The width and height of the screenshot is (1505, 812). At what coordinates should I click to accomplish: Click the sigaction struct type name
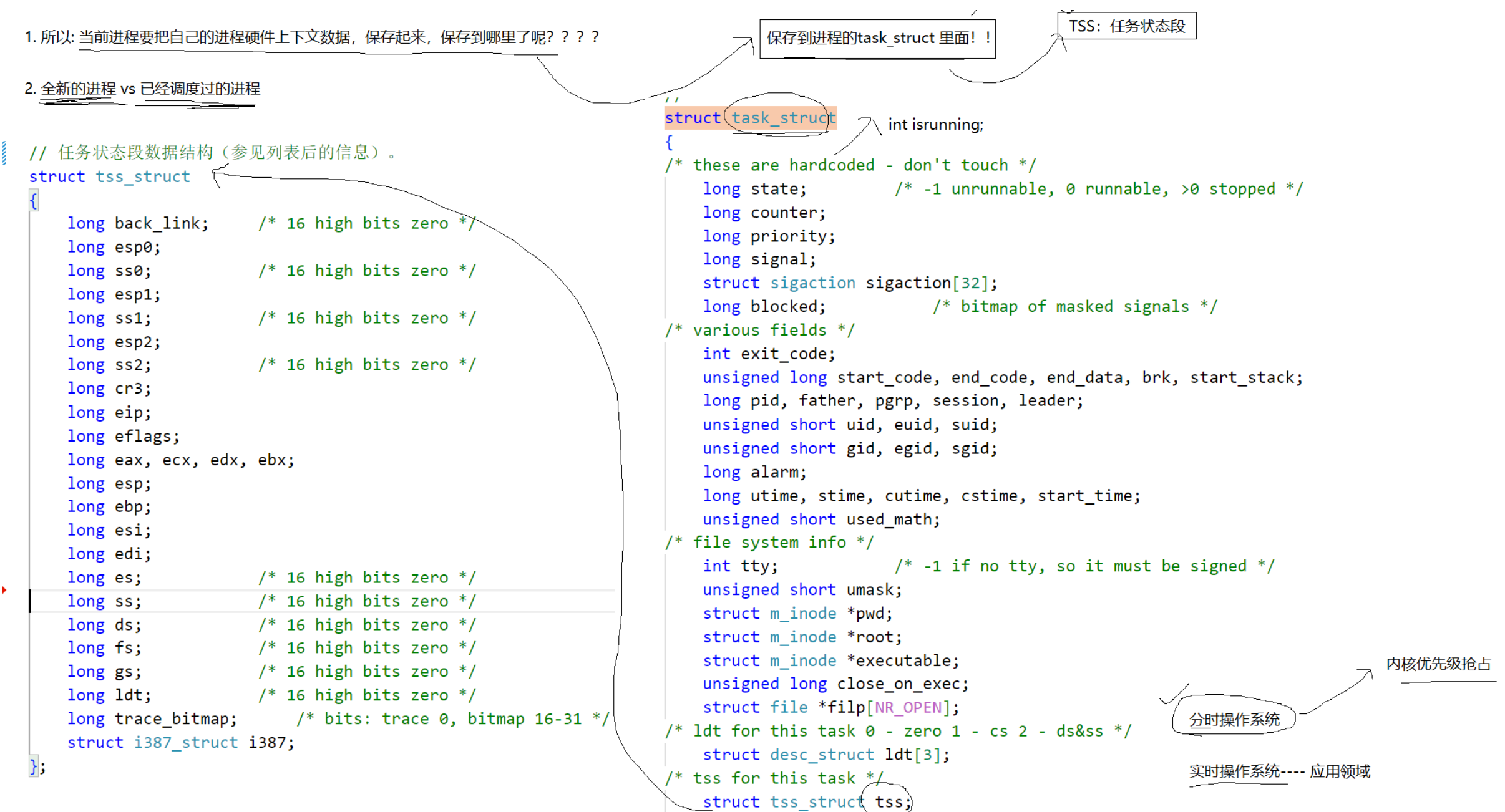coord(812,283)
